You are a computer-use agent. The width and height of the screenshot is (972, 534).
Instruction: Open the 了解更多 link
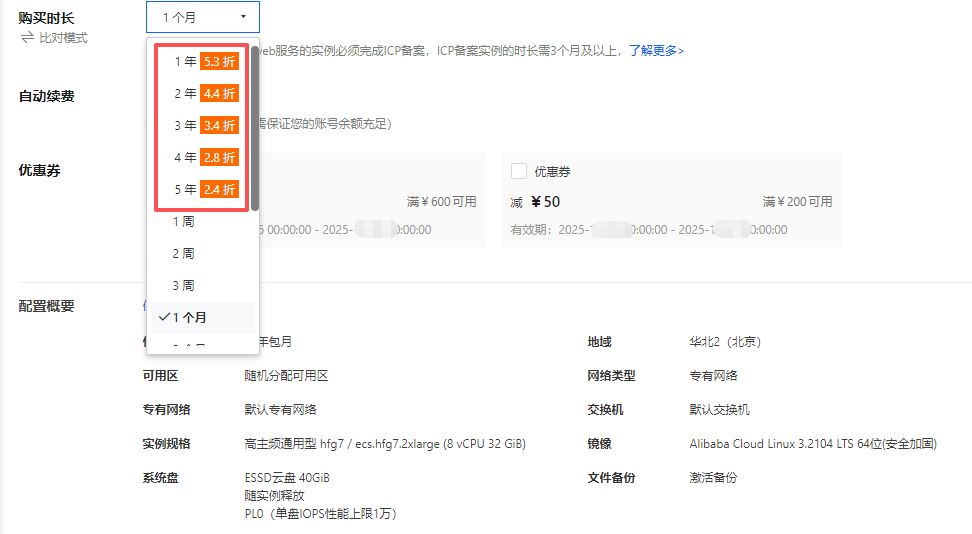click(656, 50)
